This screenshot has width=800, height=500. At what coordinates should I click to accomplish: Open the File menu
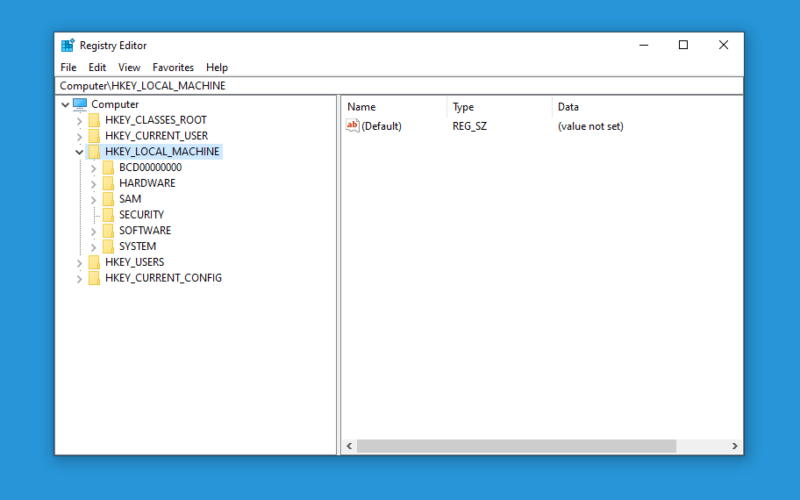tap(68, 67)
